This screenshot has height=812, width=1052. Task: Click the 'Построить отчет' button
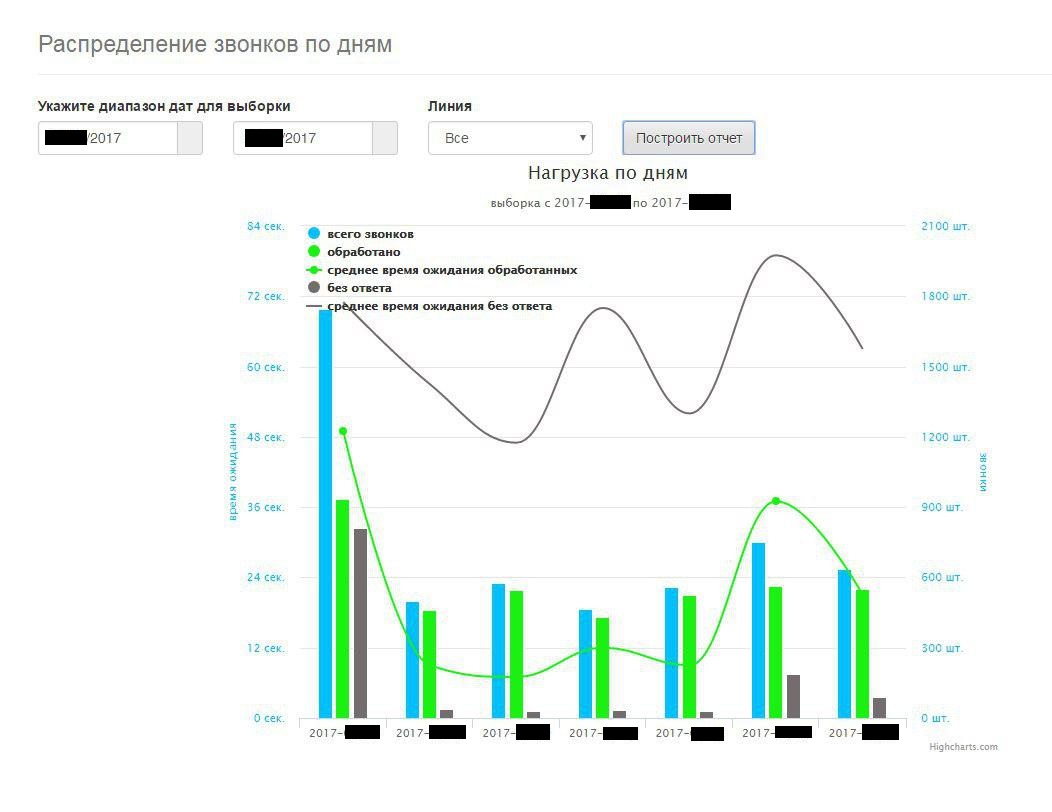pos(688,138)
